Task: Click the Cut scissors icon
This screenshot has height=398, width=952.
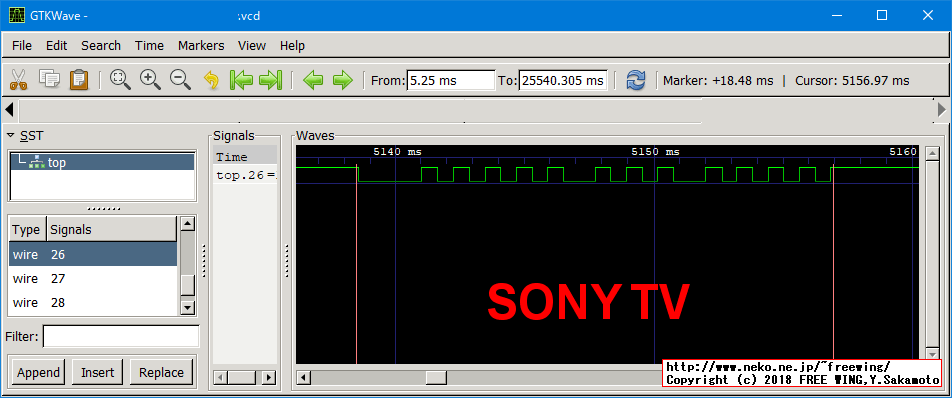Action: point(19,79)
